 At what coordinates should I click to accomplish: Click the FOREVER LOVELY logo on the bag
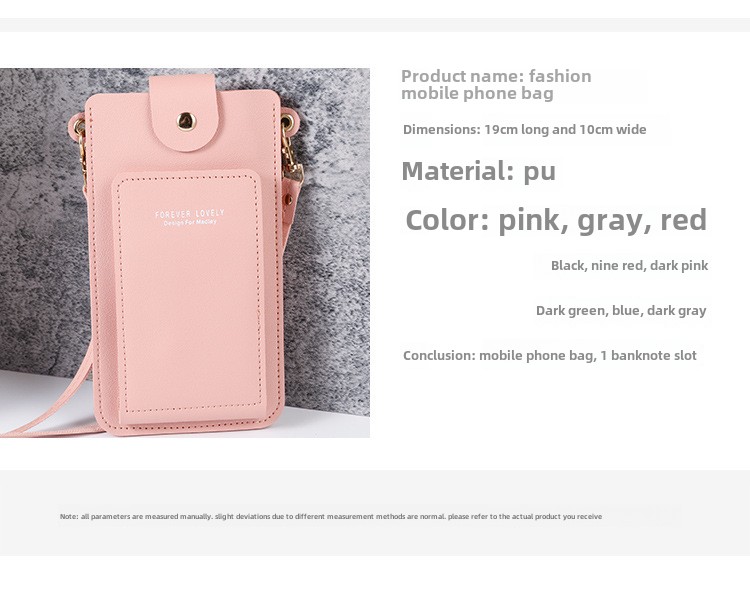pos(189,214)
